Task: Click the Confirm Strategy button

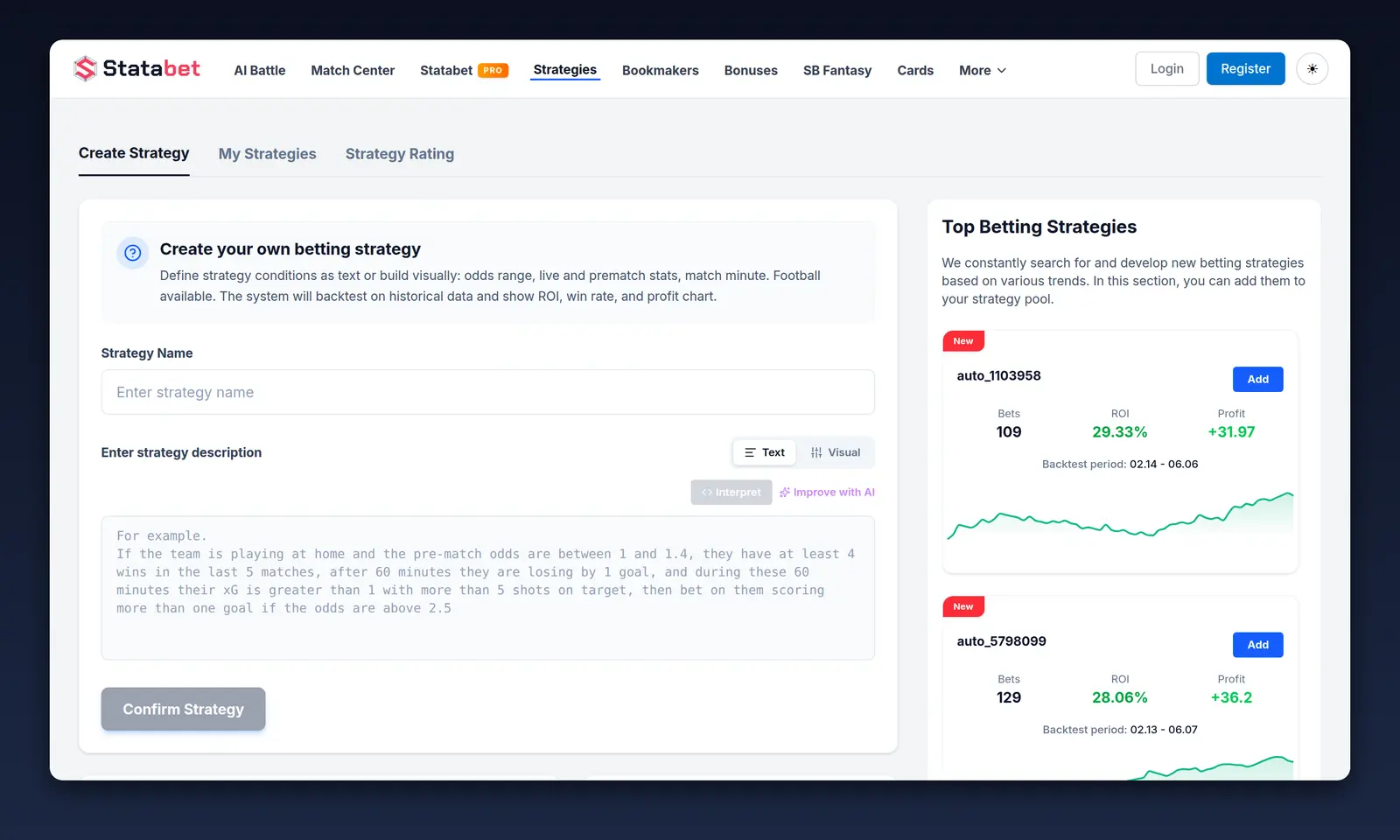Action: click(183, 709)
